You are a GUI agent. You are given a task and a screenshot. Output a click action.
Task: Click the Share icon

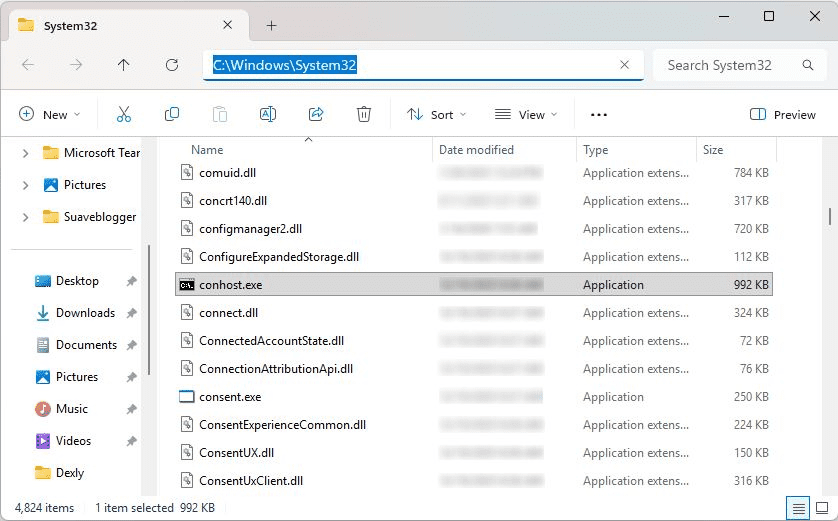pos(316,114)
